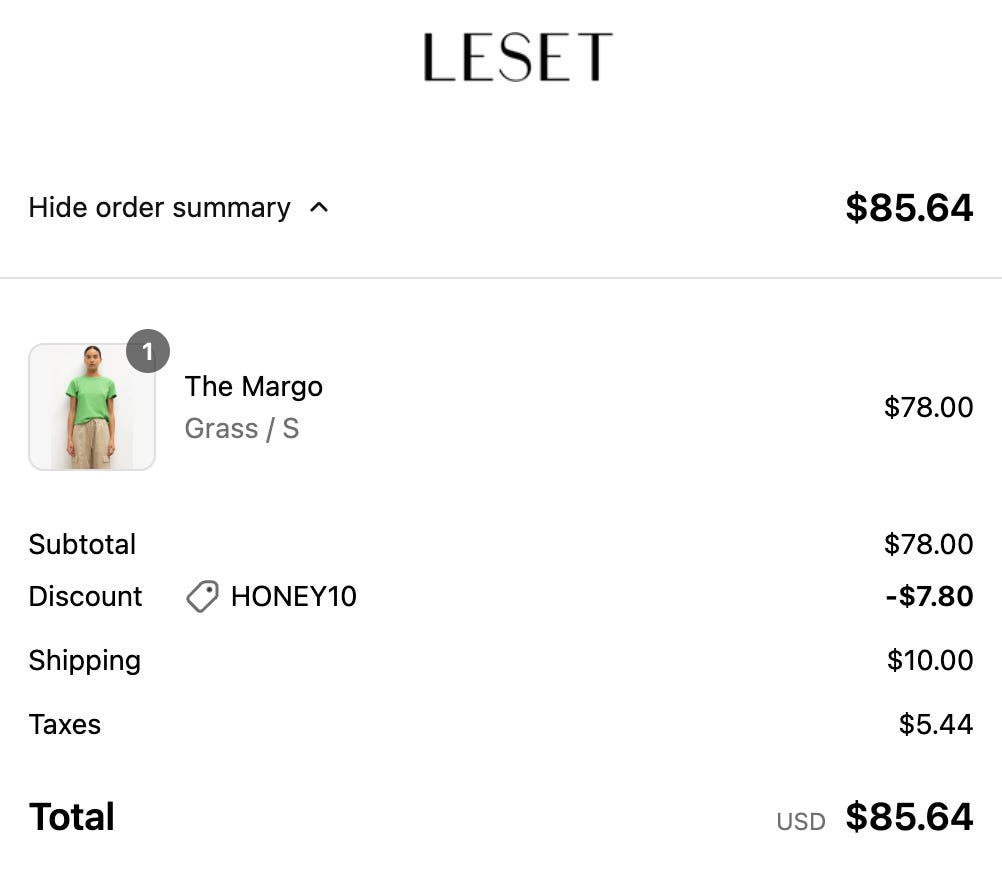The width and height of the screenshot is (1002, 890).
Task: Click the $78.00 item price
Action: 929,407
